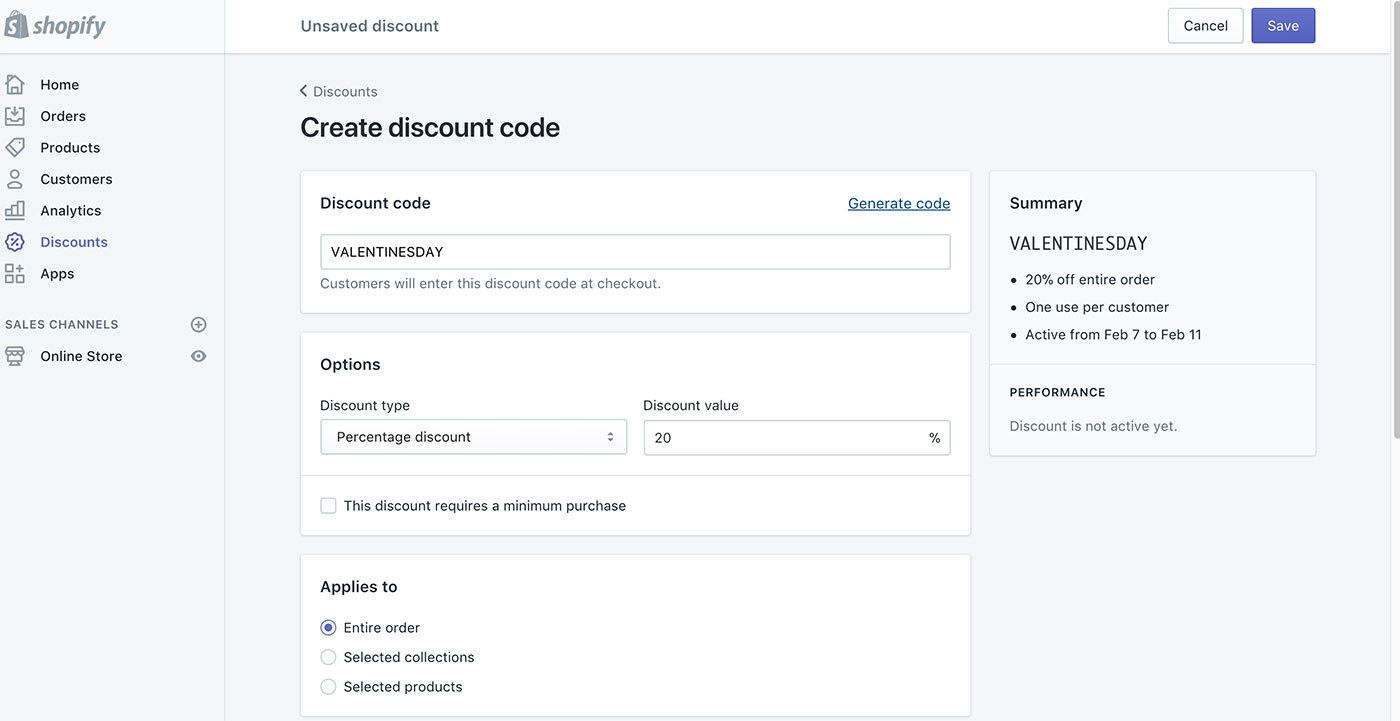Go back using the Discounts chevron

click(x=303, y=91)
